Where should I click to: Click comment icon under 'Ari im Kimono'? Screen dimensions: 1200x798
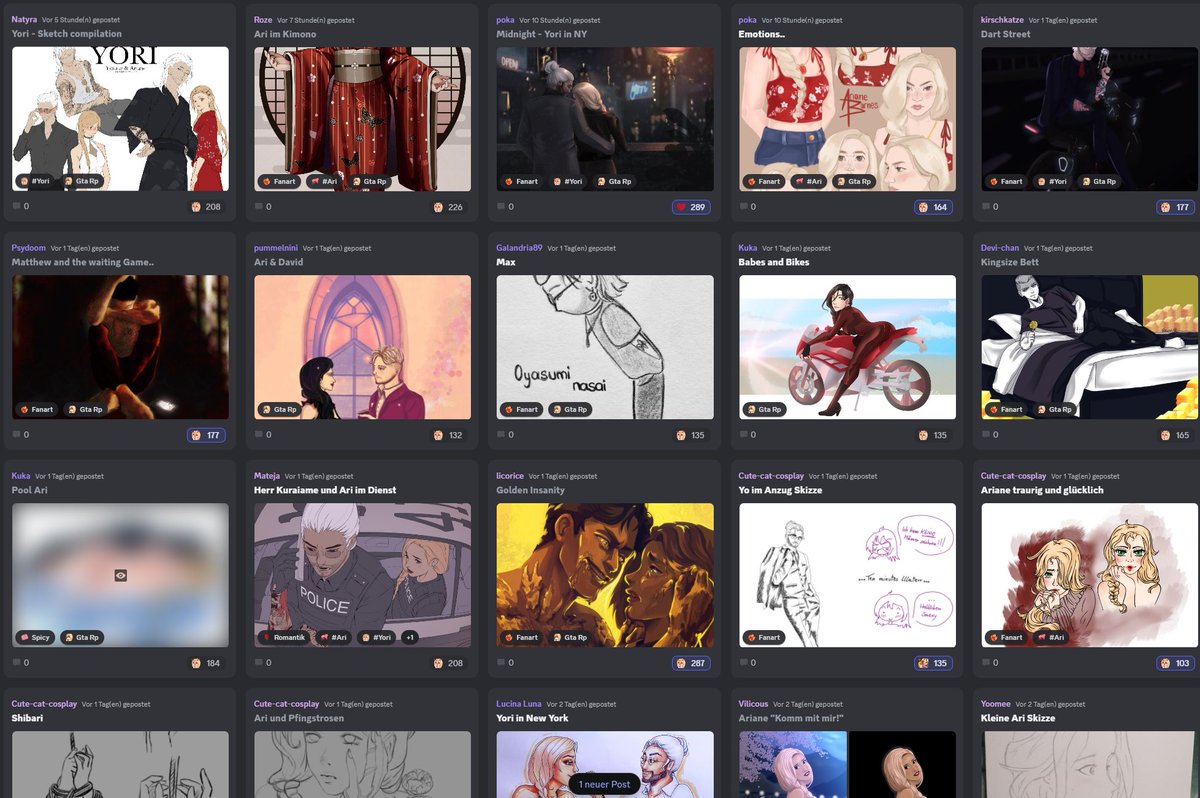click(x=260, y=207)
